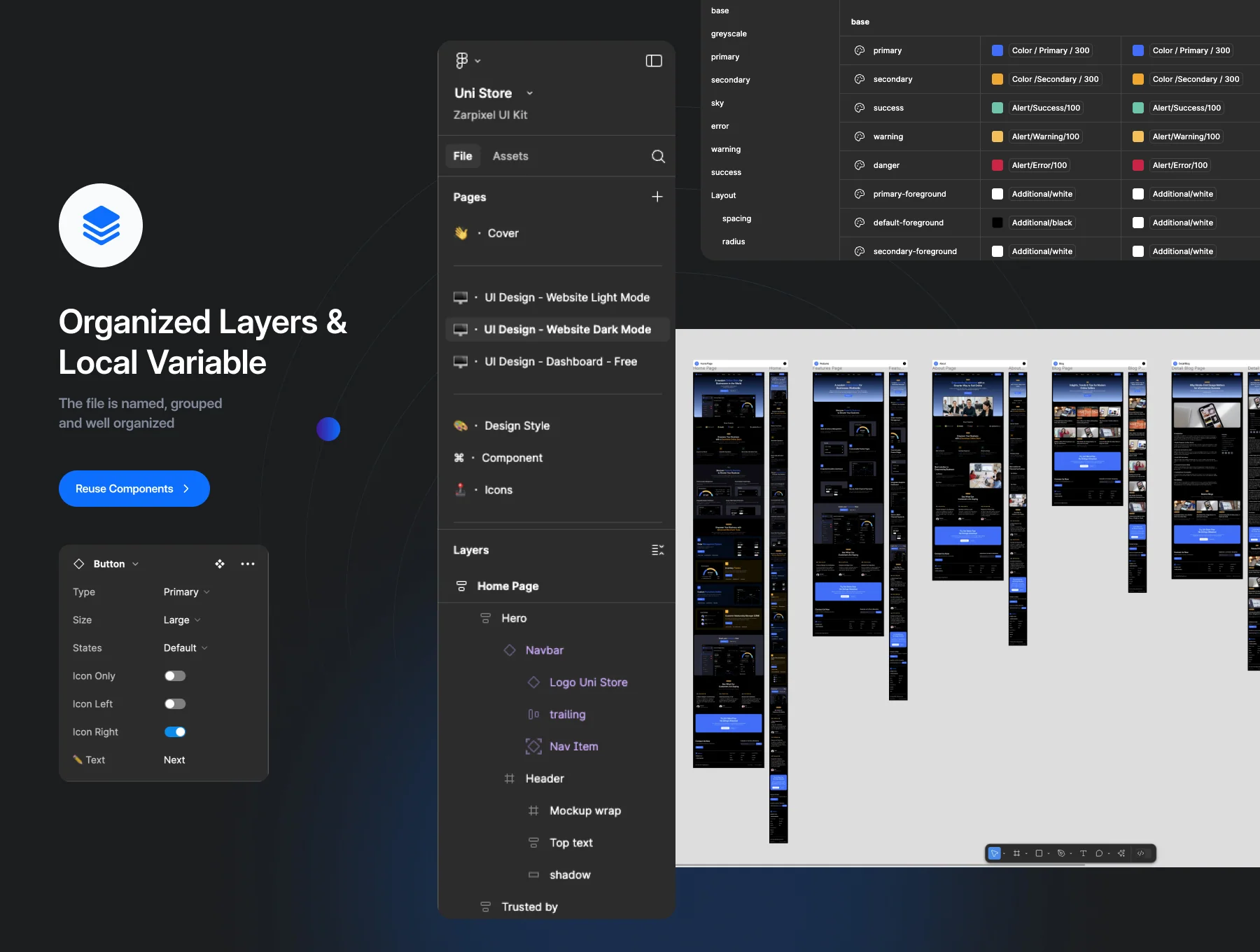Click the section icon beside Home Page layer

pyautogui.click(x=461, y=586)
